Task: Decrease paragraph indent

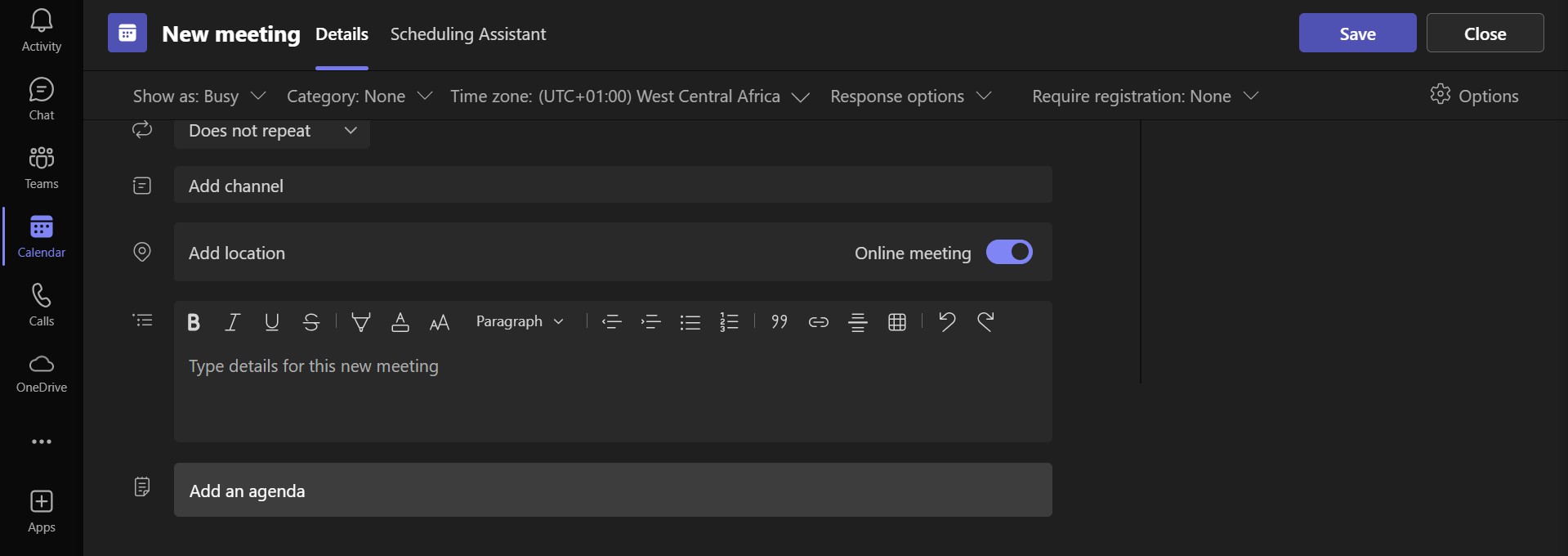Action: (611, 322)
